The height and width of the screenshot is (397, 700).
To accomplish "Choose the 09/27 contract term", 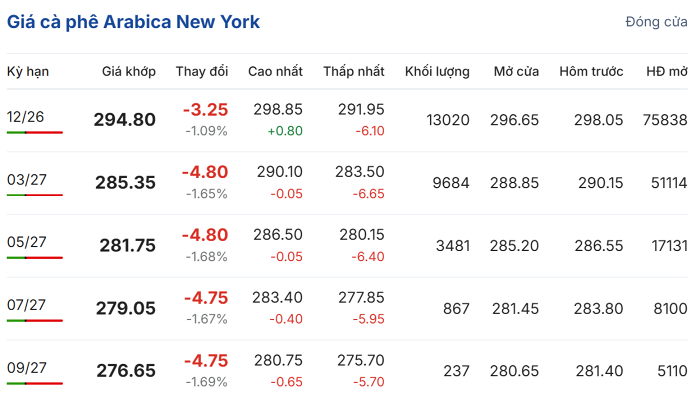I will [x=27, y=368].
